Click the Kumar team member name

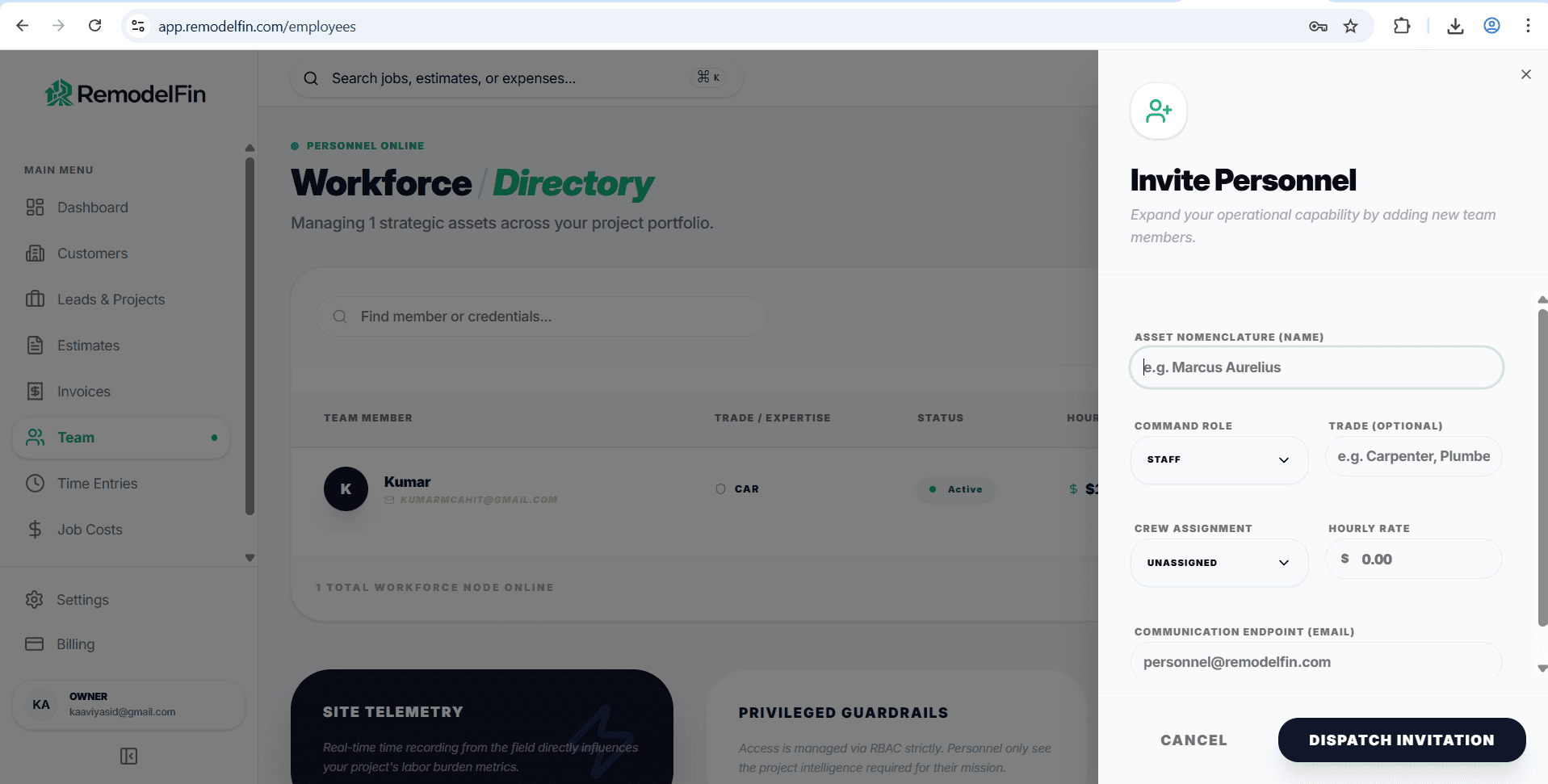pos(407,482)
